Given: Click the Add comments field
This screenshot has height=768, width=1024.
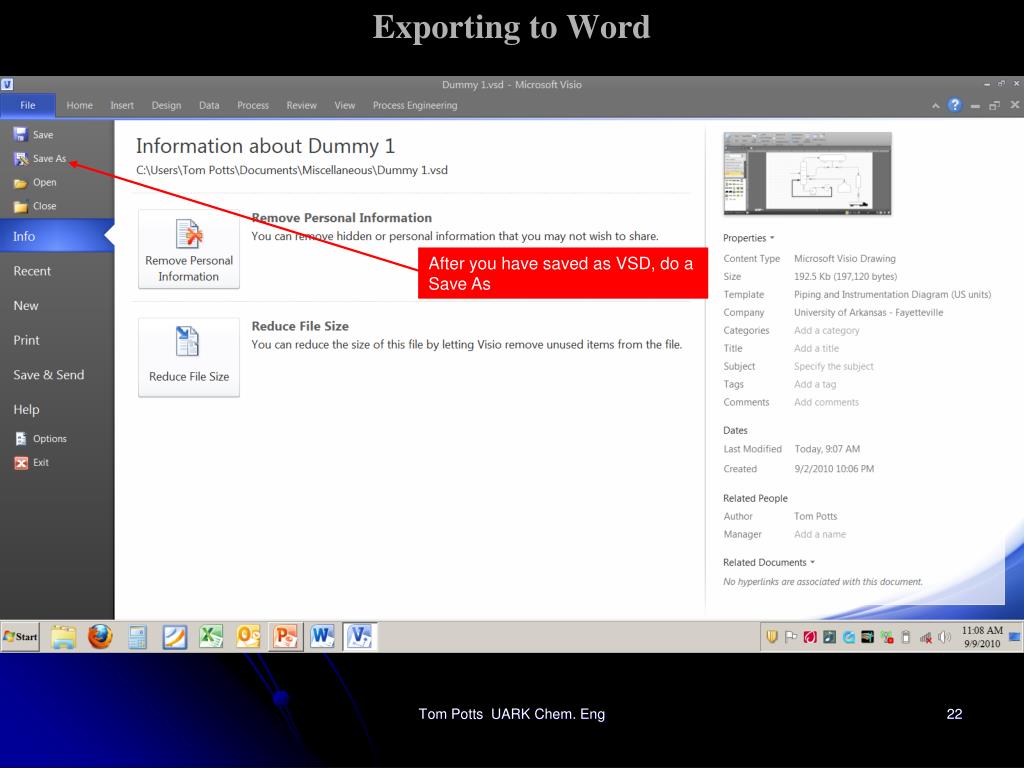Looking at the screenshot, I should 826,402.
